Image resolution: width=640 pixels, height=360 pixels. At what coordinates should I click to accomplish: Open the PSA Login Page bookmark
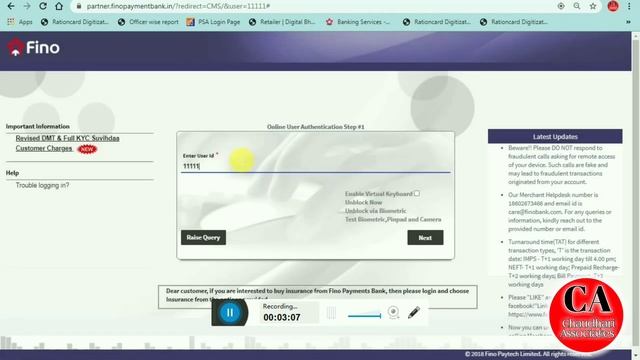tap(213, 22)
